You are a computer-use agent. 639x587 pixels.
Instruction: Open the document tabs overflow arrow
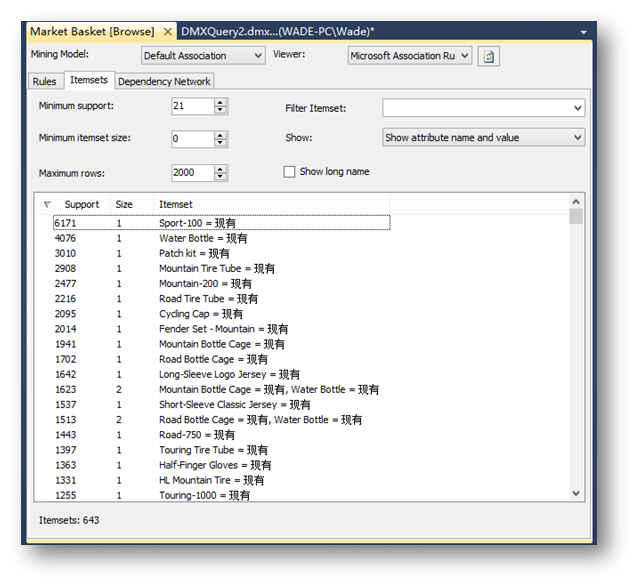point(584,32)
